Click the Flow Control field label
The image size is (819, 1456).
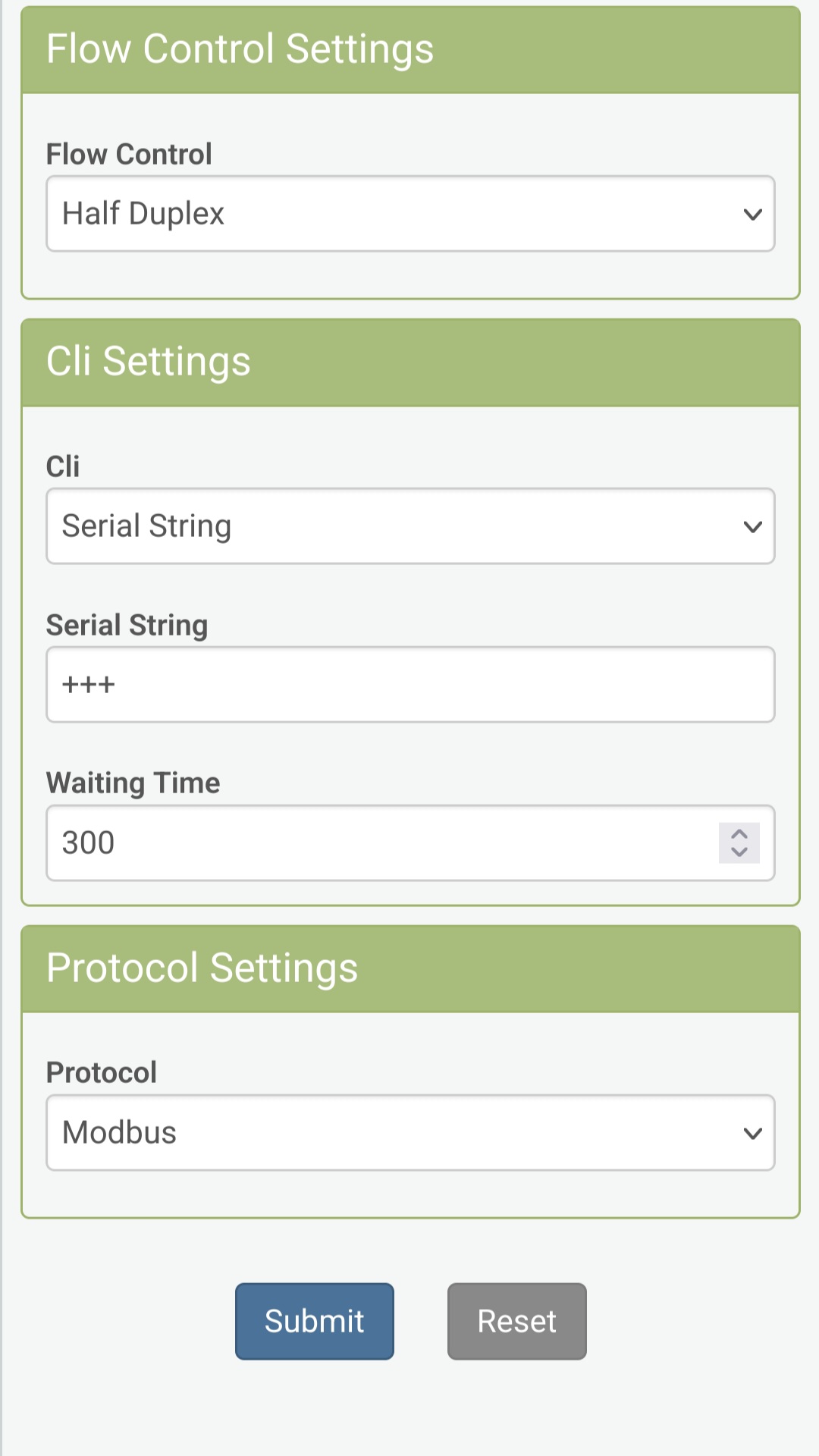(129, 154)
